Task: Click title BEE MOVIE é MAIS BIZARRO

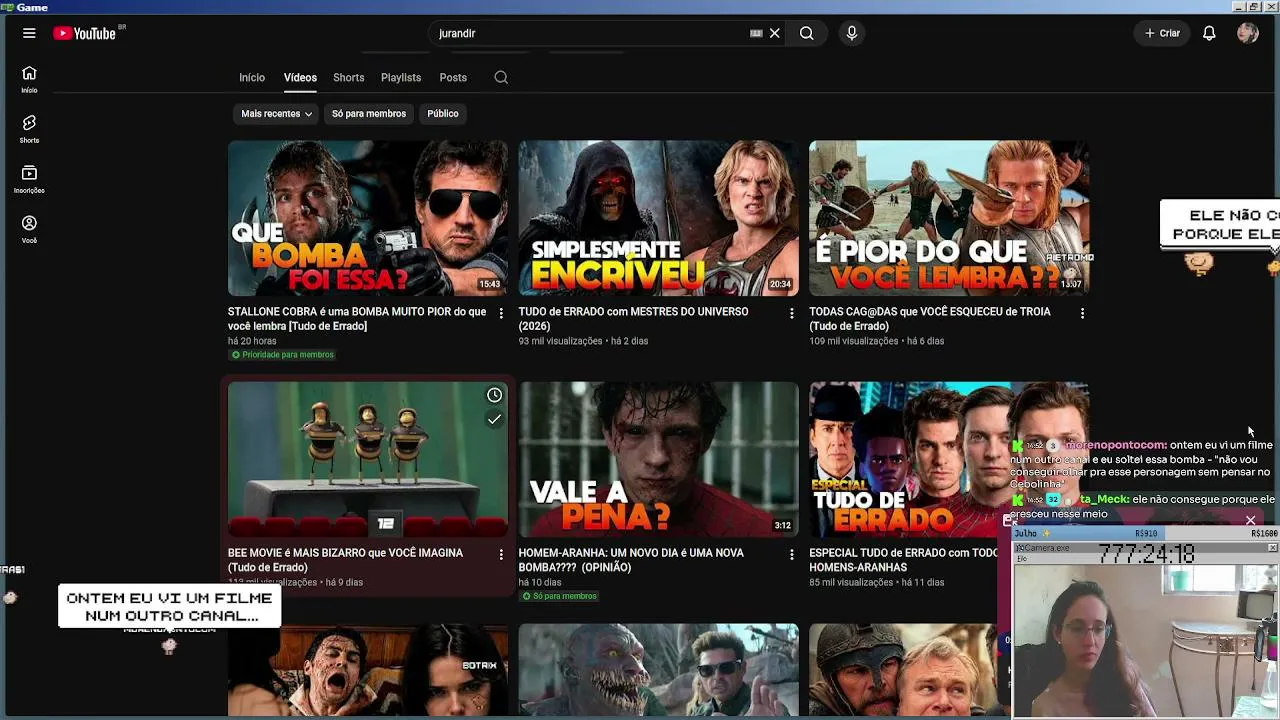Action: (x=346, y=560)
